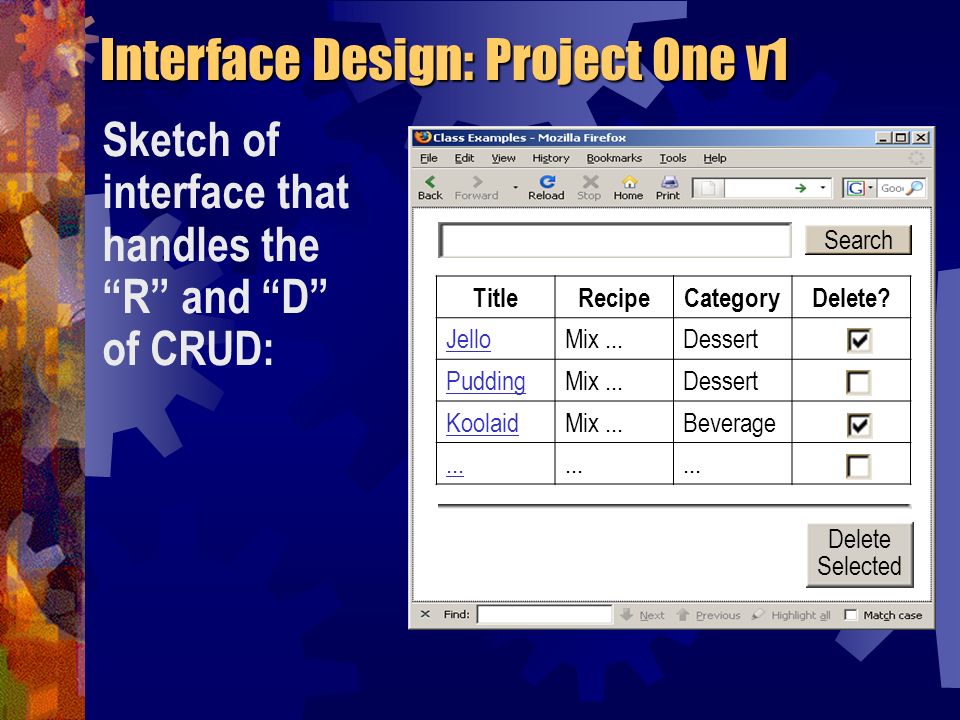Uncheck the Delete checkbox for Jello
Image resolution: width=960 pixels, height=720 pixels.
click(x=859, y=340)
